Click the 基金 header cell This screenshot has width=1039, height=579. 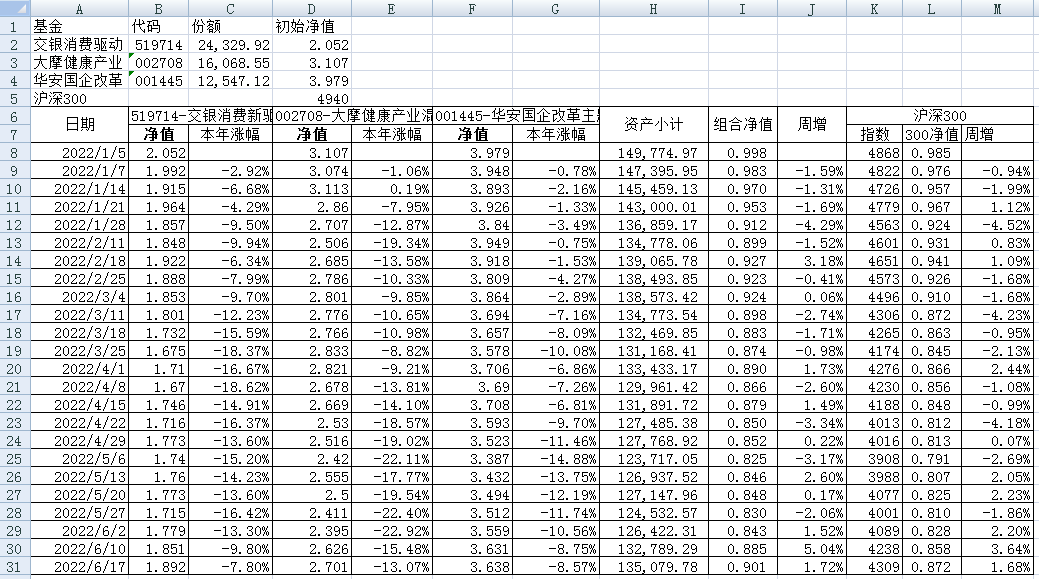coord(79,26)
